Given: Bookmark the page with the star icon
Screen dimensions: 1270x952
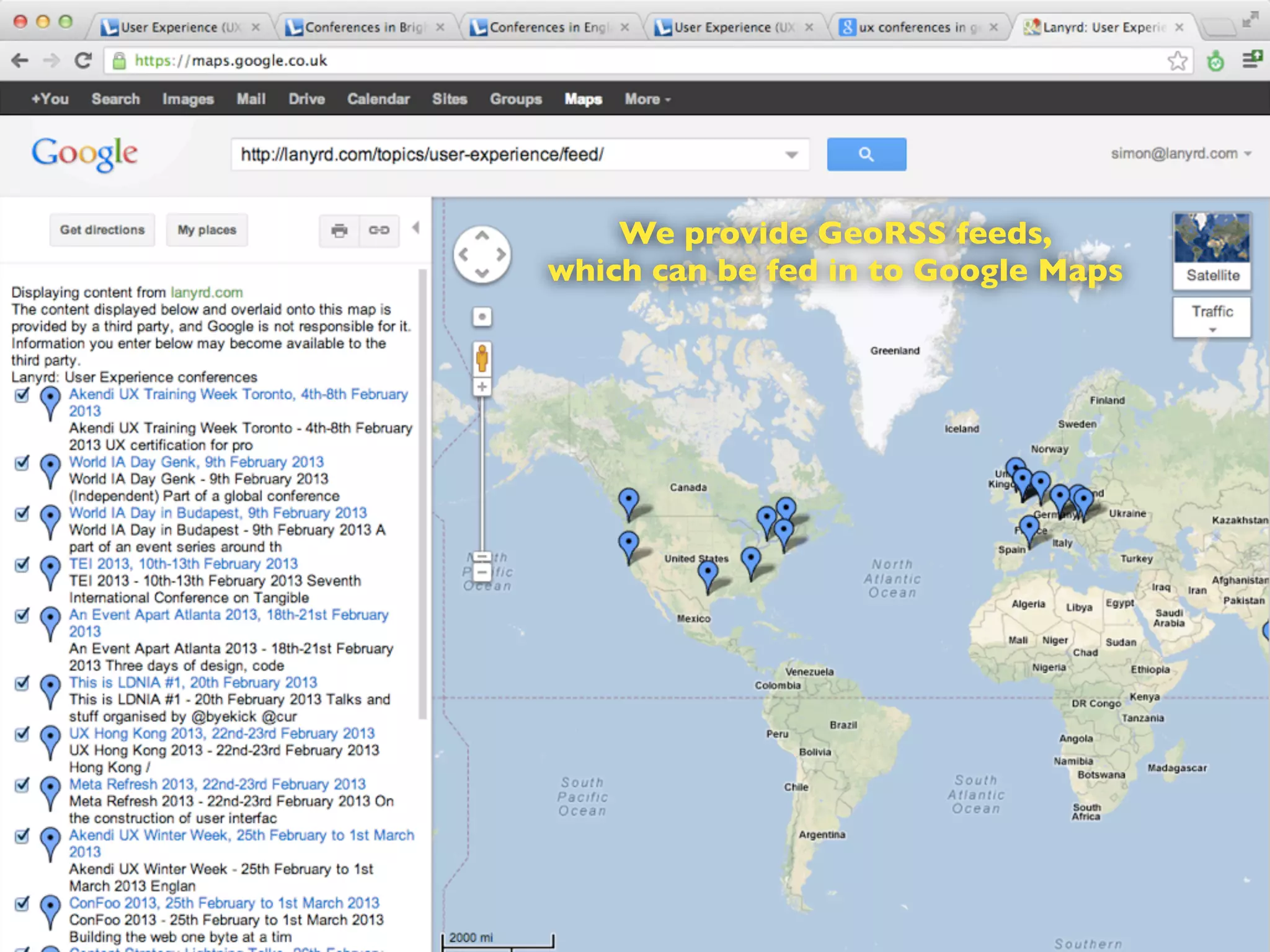Looking at the screenshot, I should click(x=1177, y=61).
